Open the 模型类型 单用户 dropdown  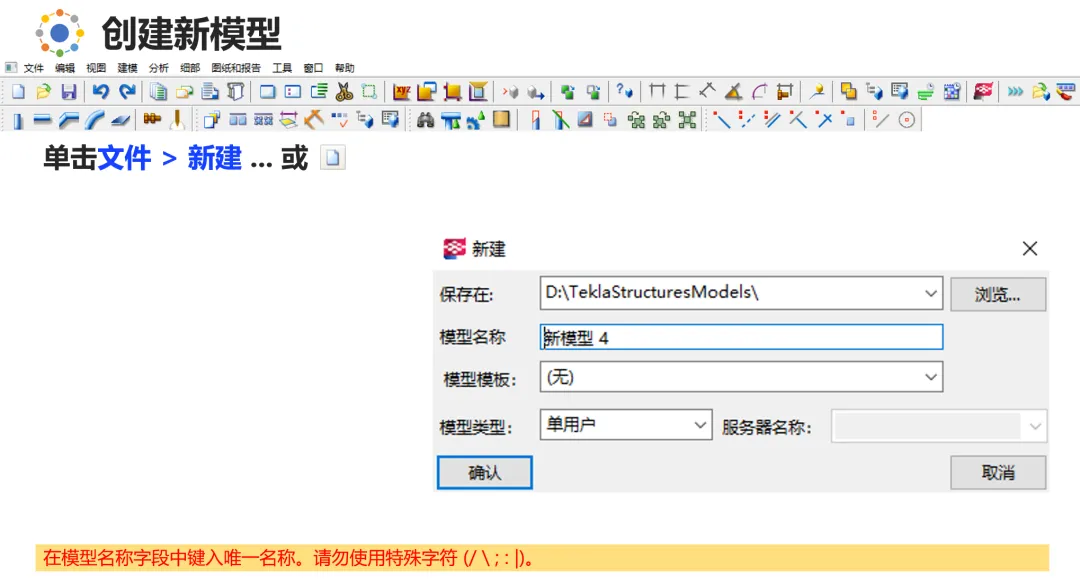[625, 425]
